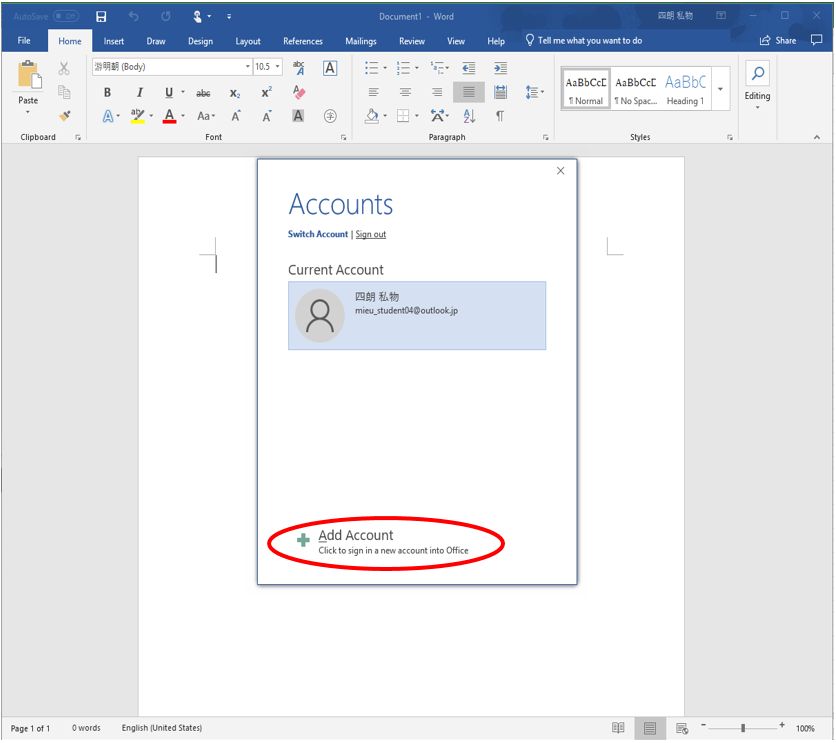The image size is (836, 743).
Task: Click the Switch Account link
Action: click(318, 234)
